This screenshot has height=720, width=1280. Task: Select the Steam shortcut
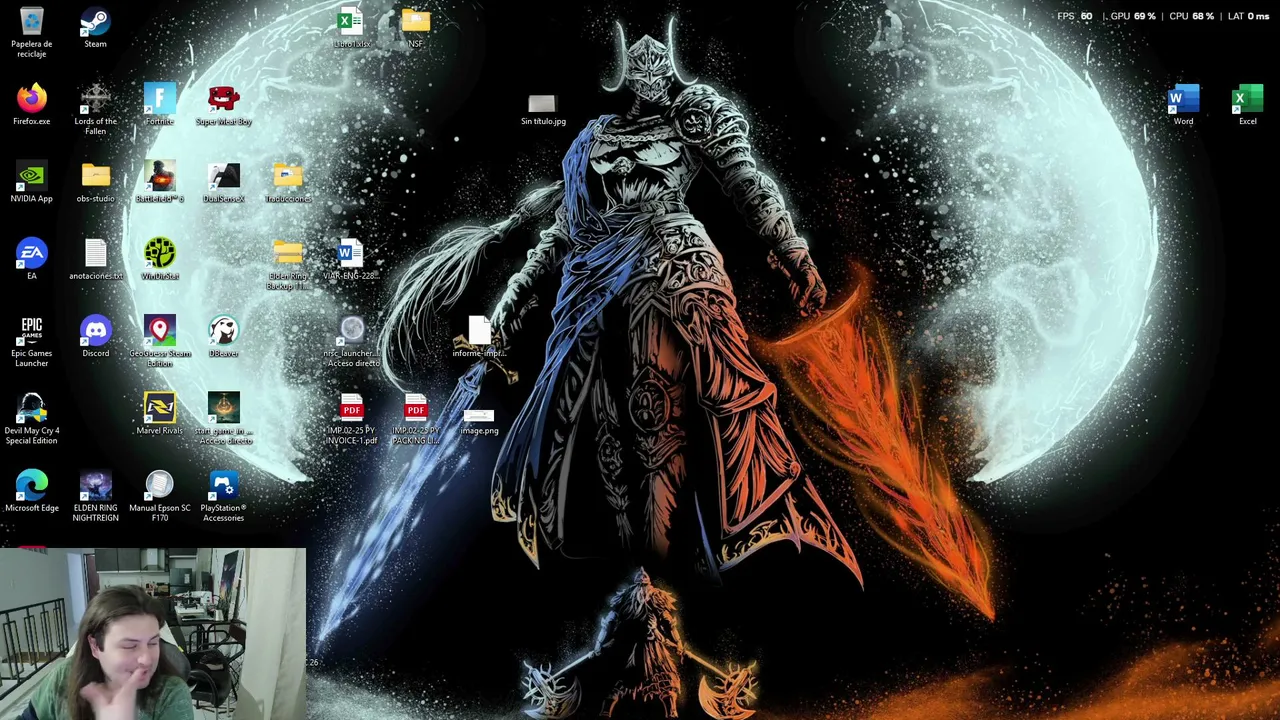pyautogui.click(x=95, y=29)
